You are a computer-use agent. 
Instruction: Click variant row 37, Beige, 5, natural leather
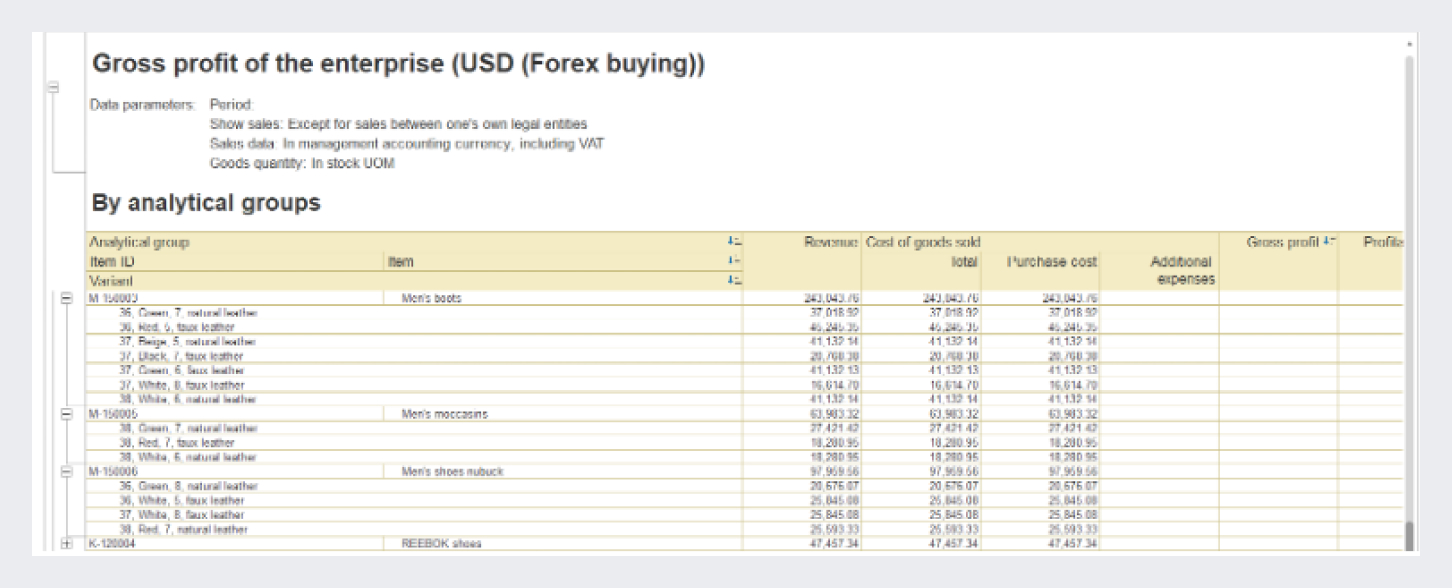pyautogui.click(x=188, y=341)
